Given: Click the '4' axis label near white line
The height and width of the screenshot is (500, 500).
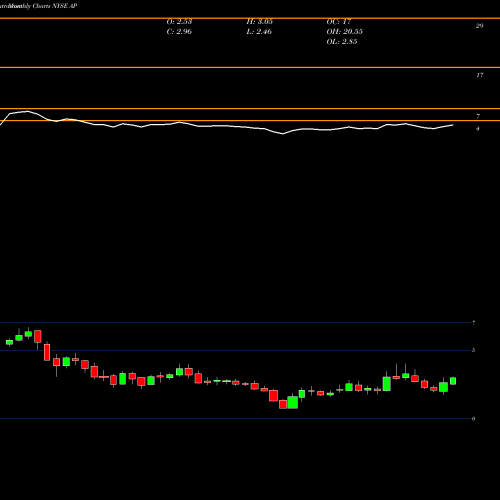Looking at the screenshot, I should coord(478,129).
